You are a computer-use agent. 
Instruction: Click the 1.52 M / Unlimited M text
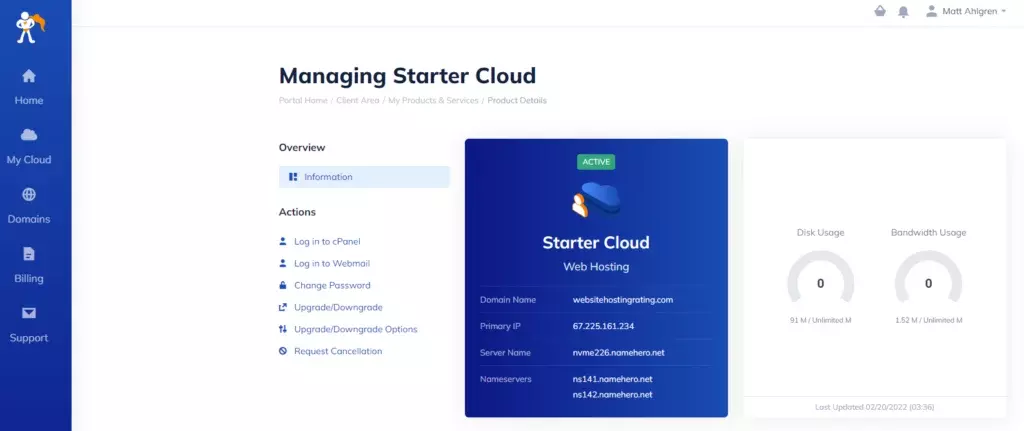coord(928,321)
